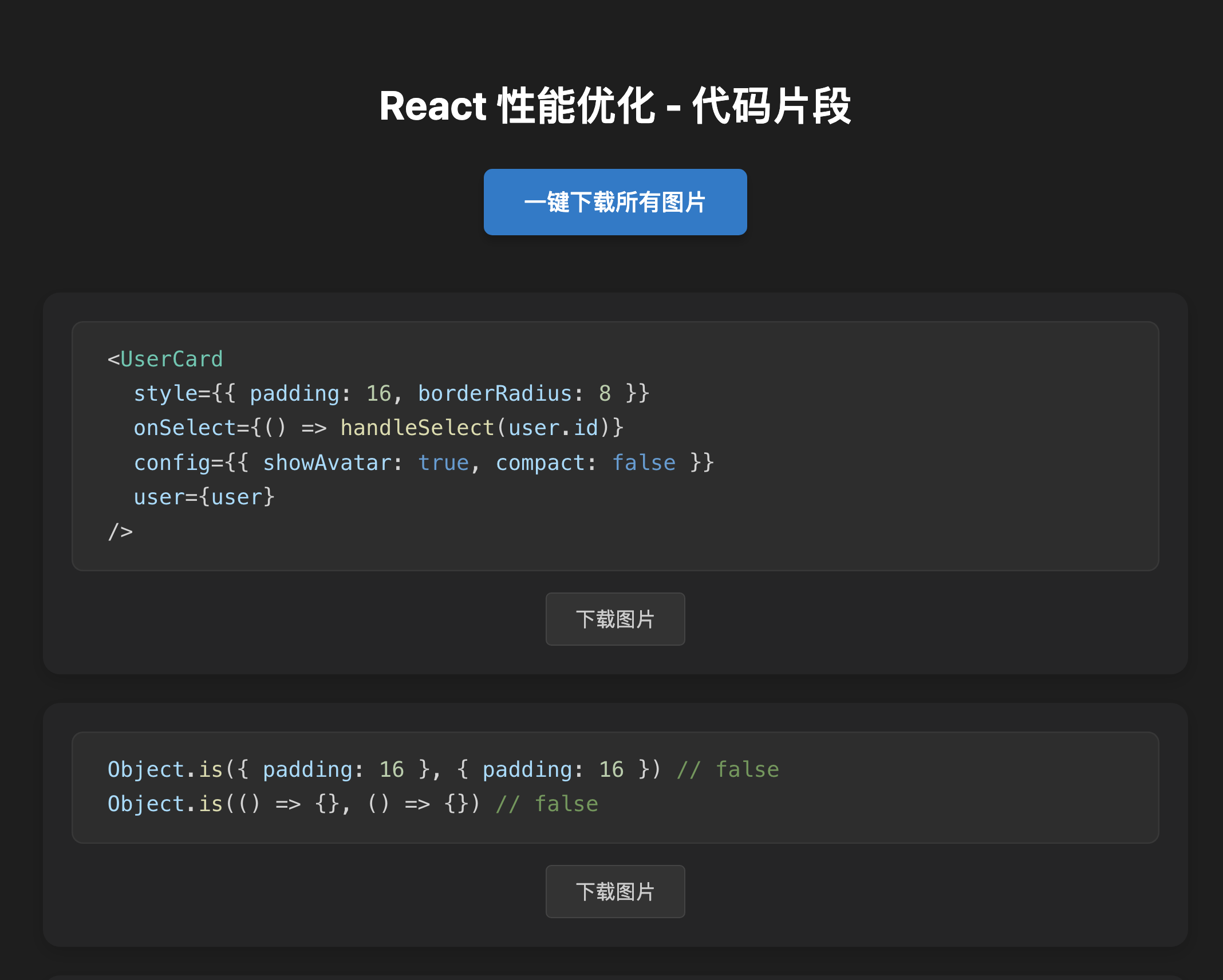Click the // false comment on arrow-function line
This screenshot has width=1223, height=980.
pyautogui.click(x=547, y=804)
